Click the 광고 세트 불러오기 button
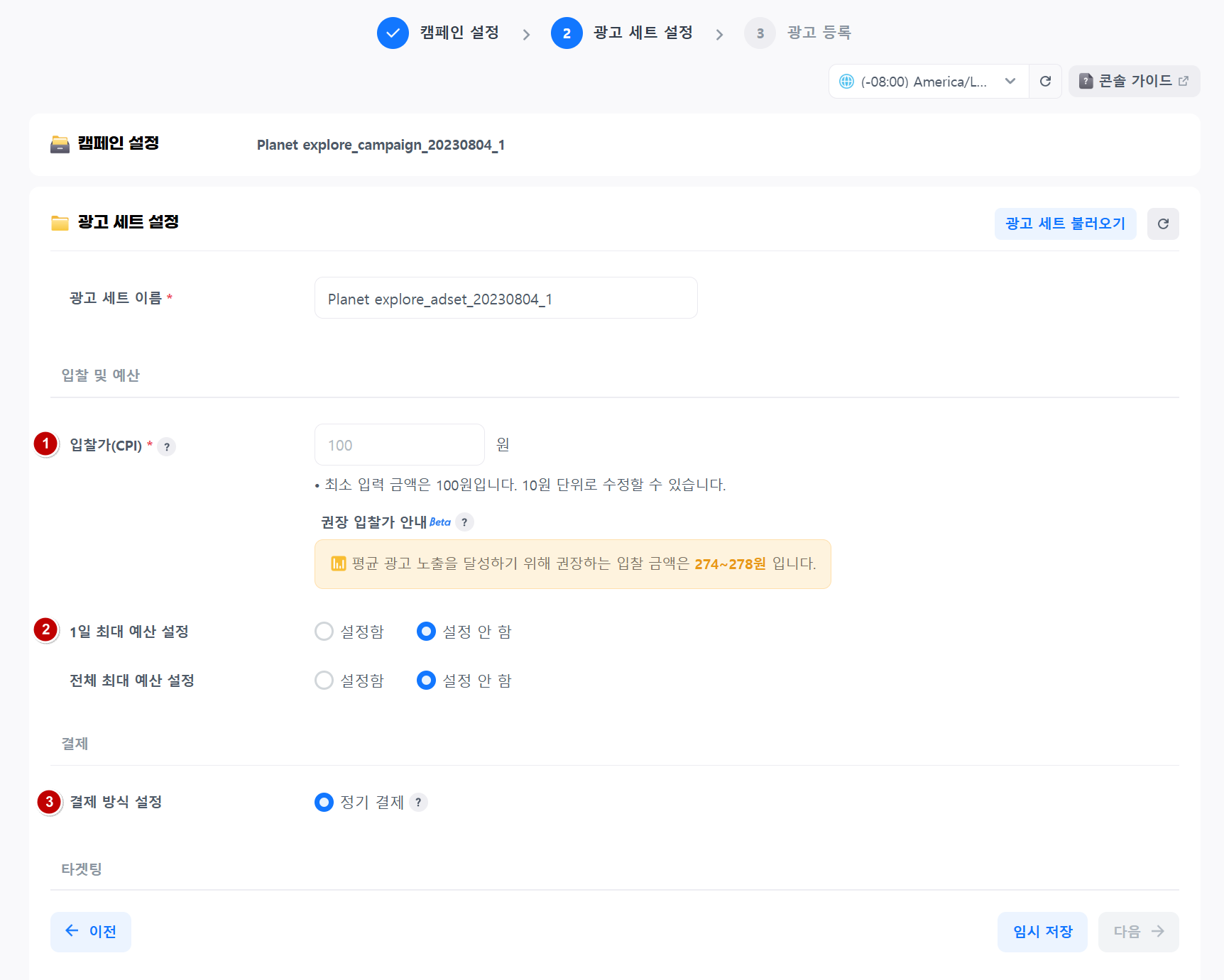The width and height of the screenshot is (1224, 980). point(1065,224)
